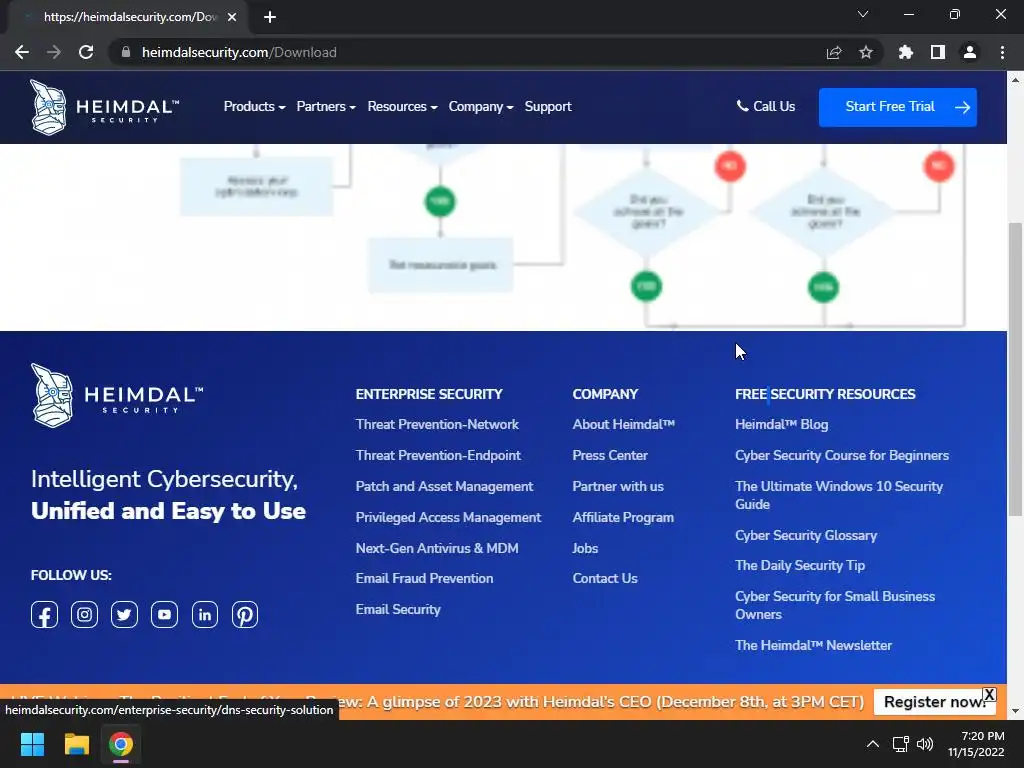
Task: Click Start Free Trial button
Action: point(898,107)
